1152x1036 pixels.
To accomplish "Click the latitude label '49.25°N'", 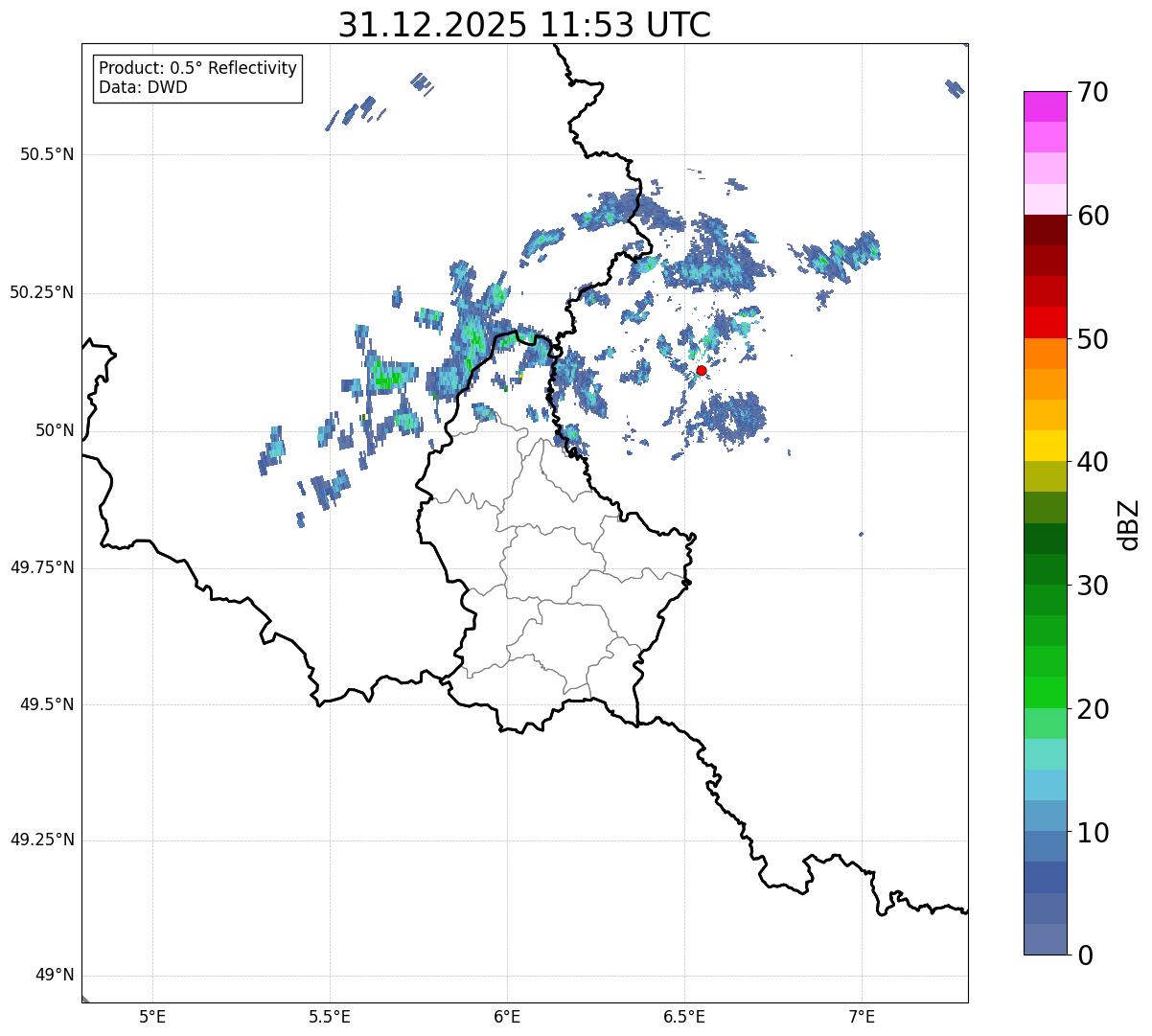I will 41,840.
